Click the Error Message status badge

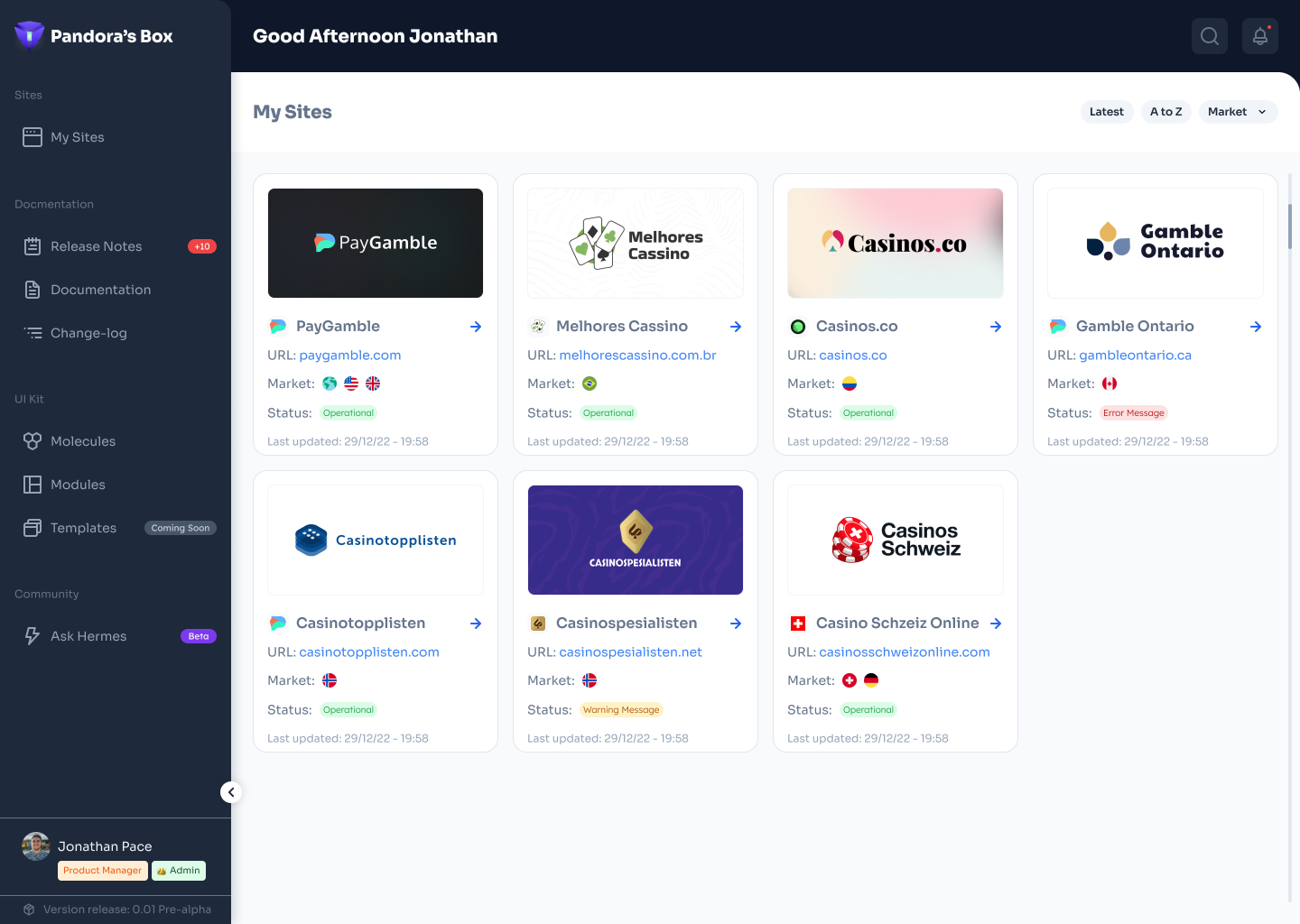(1134, 413)
